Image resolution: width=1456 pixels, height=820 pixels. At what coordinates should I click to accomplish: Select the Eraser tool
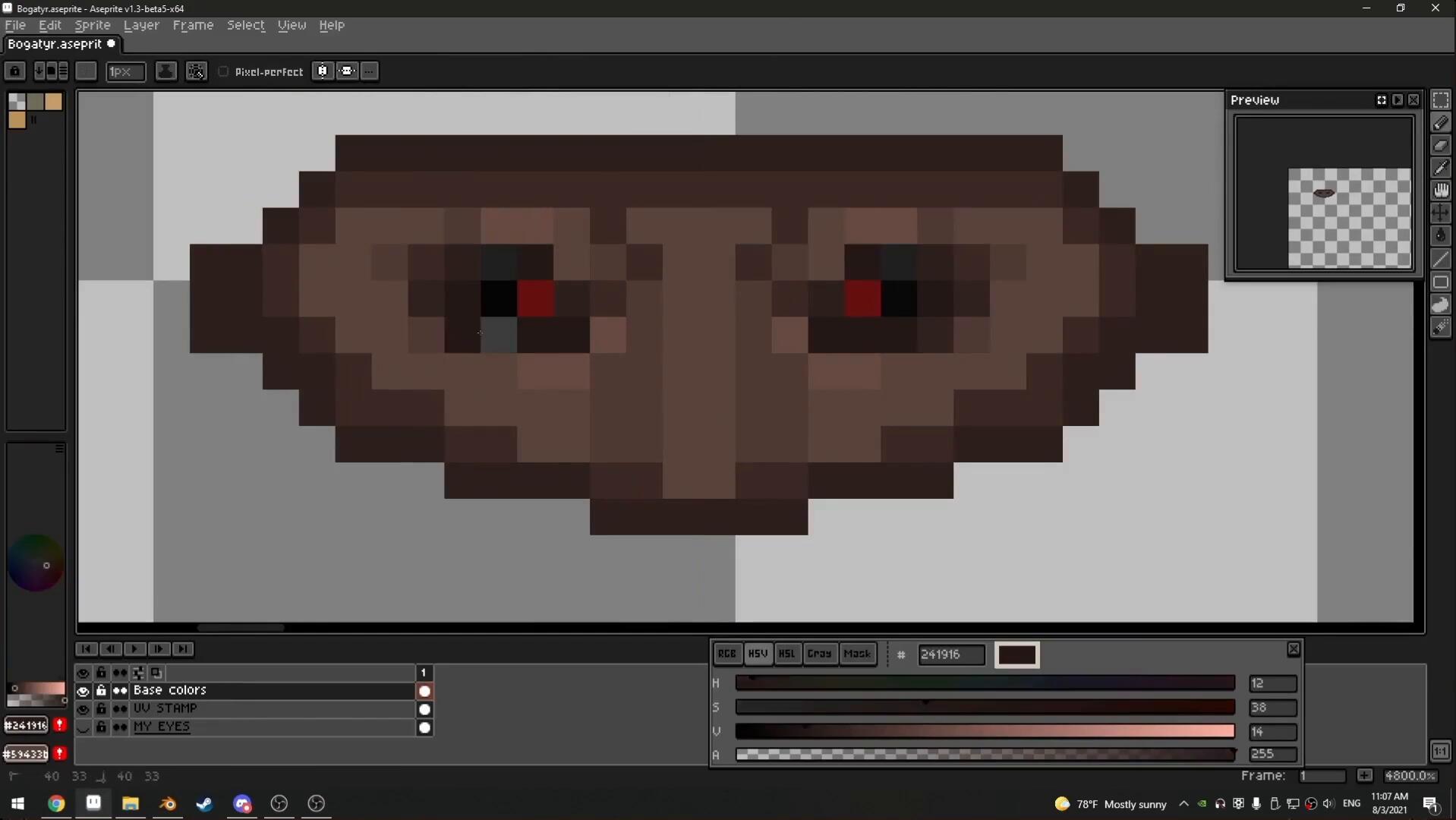point(1440,146)
